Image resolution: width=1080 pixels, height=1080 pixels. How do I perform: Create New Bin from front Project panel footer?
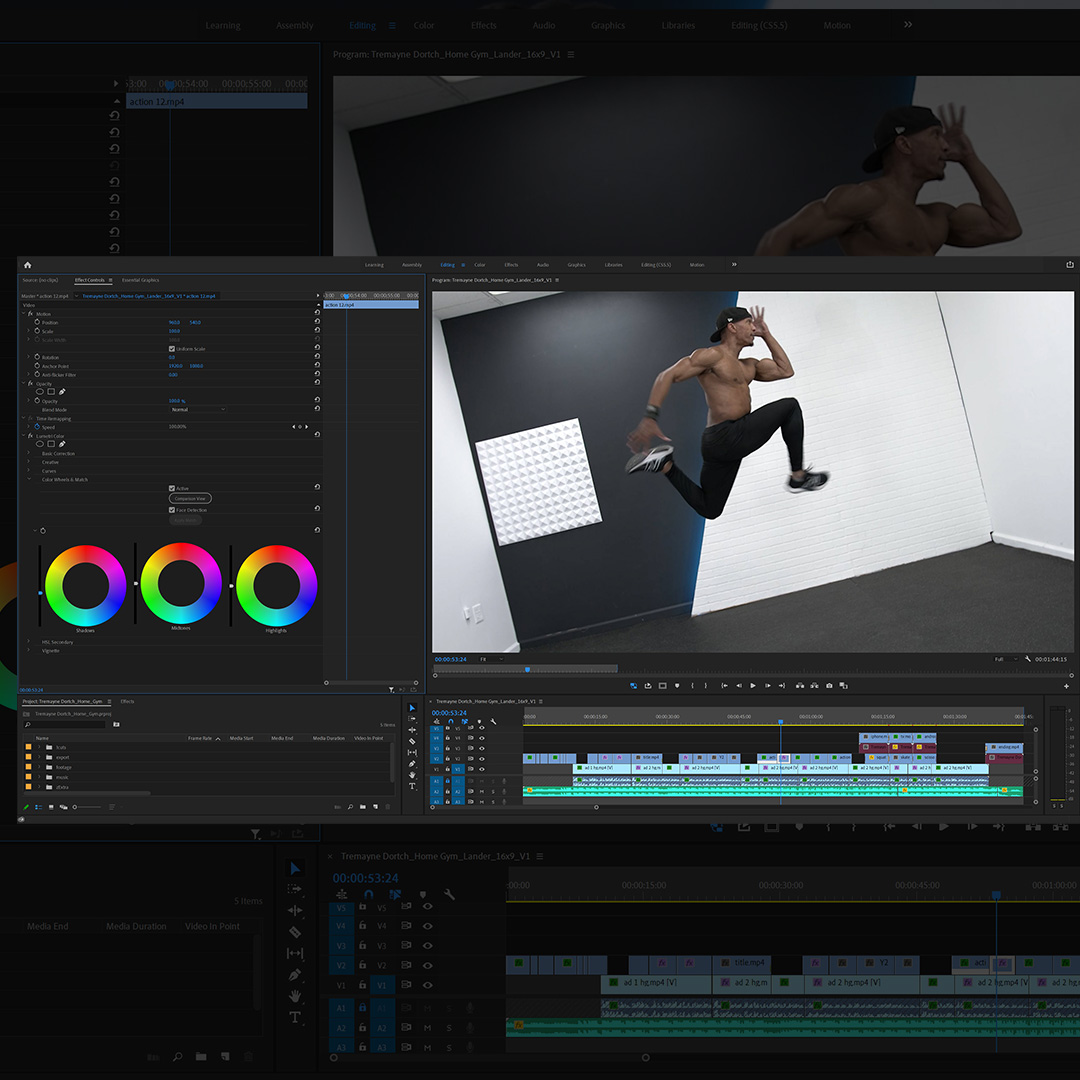(362, 807)
